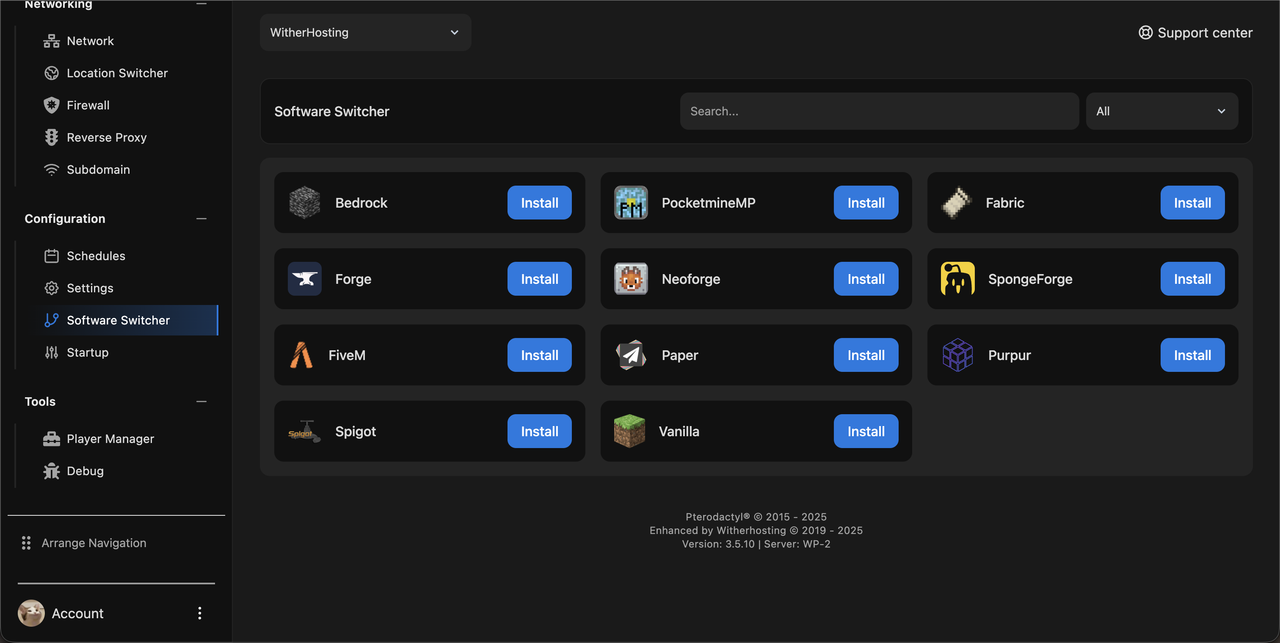The height and width of the screenshot is (643, 1280).
Task: Click the software Search field
Action: (x=879, y=111)
